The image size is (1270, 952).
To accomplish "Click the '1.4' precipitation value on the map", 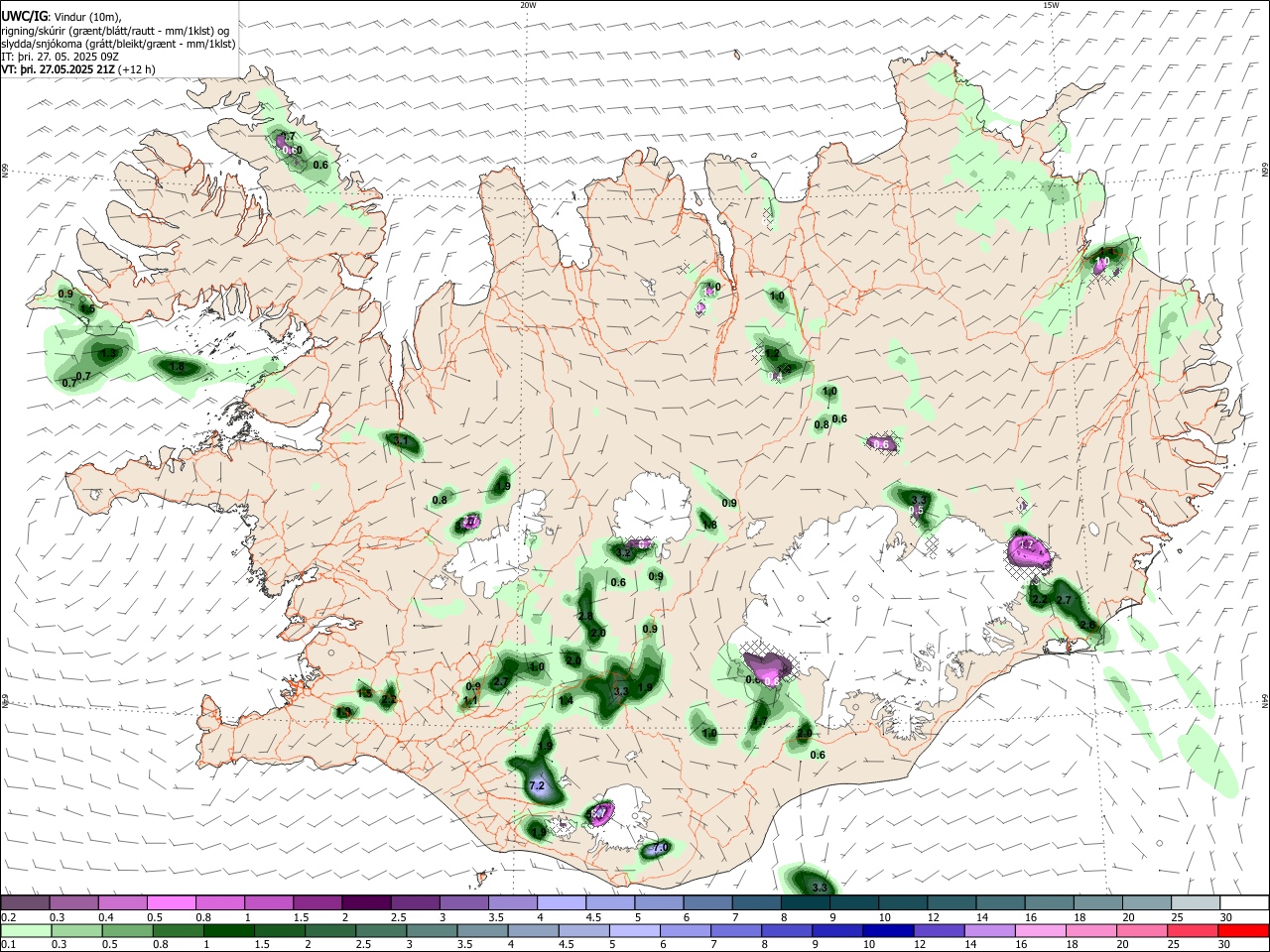I will coord(566,701).
